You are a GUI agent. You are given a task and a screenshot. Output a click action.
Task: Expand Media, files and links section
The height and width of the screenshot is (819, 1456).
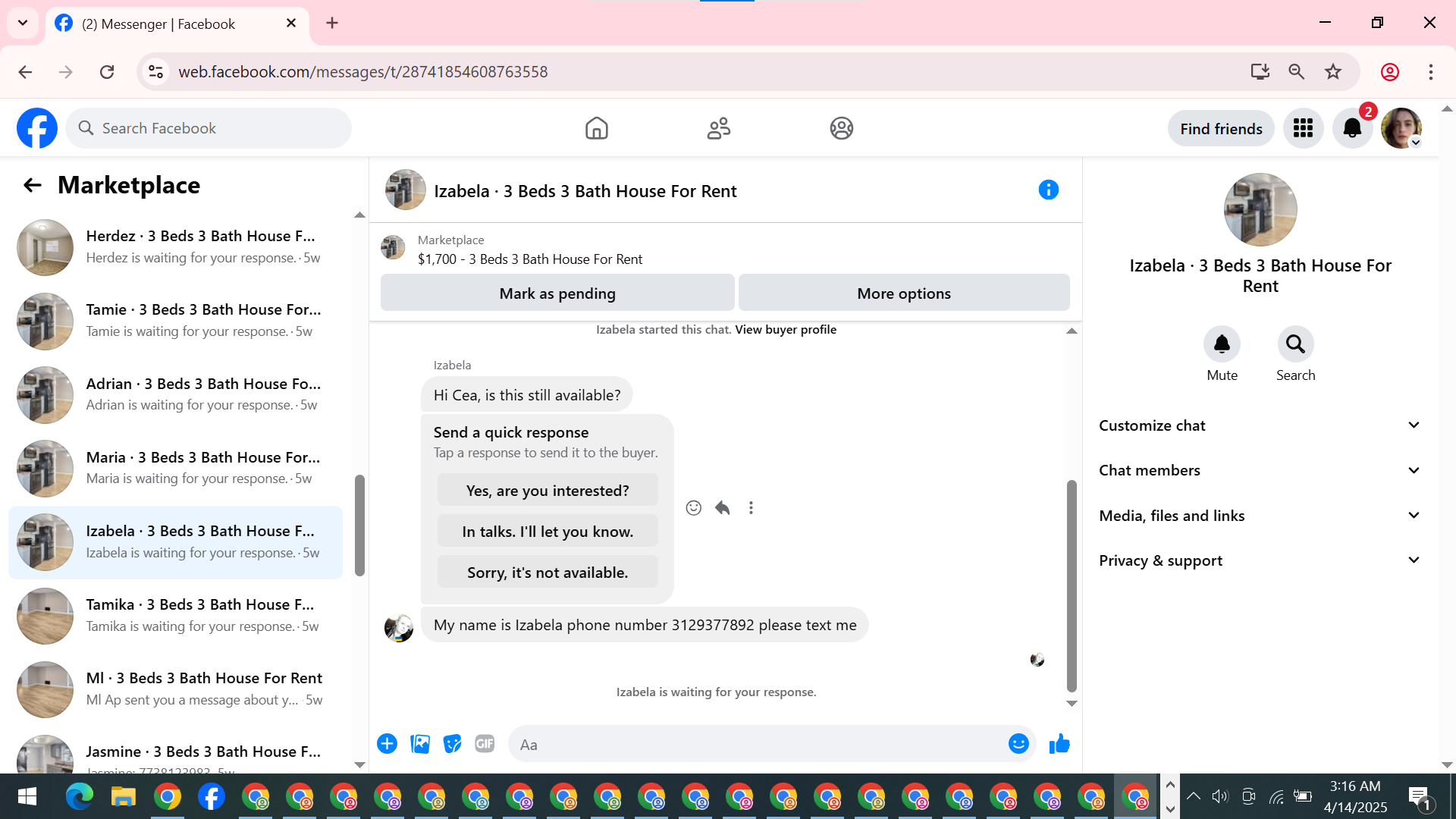1259,516
